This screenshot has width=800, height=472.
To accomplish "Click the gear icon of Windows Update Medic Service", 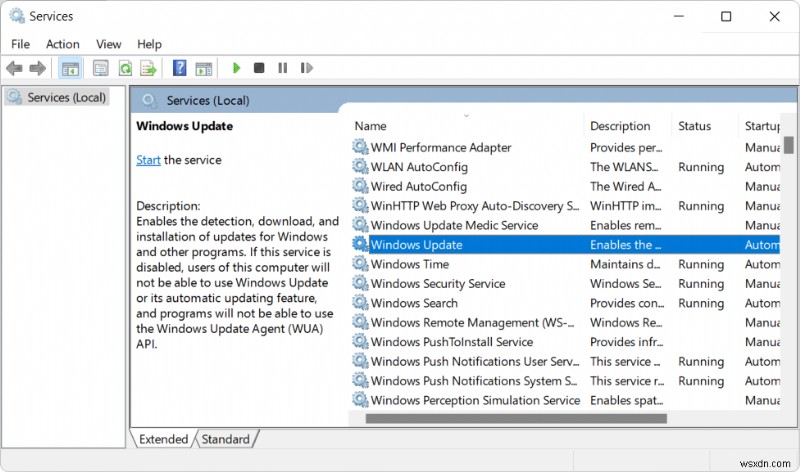I will click(360, 225).
